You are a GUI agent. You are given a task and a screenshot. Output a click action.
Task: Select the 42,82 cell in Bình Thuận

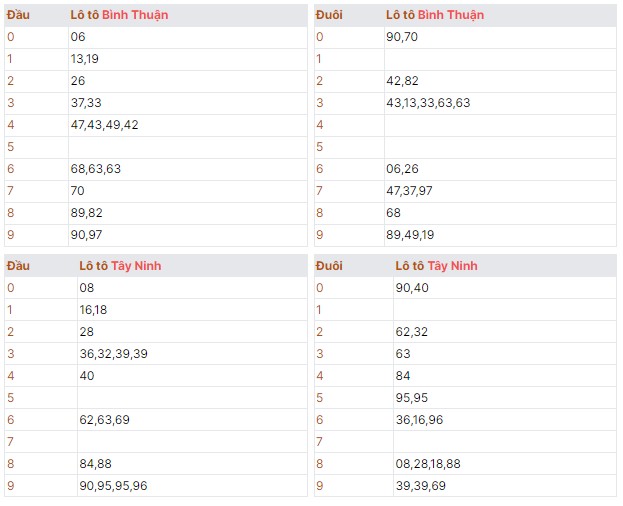[x=400, y=81]
